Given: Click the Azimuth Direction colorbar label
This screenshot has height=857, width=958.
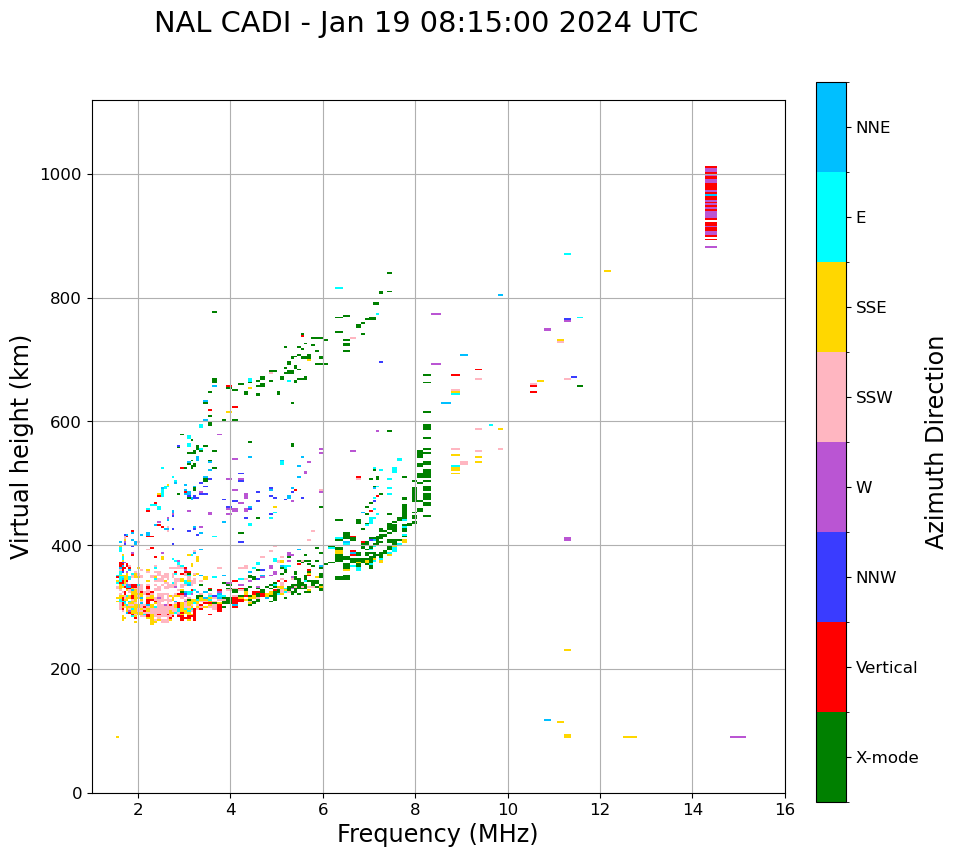Looking at the screenshot, I should (x=935, y=442).
